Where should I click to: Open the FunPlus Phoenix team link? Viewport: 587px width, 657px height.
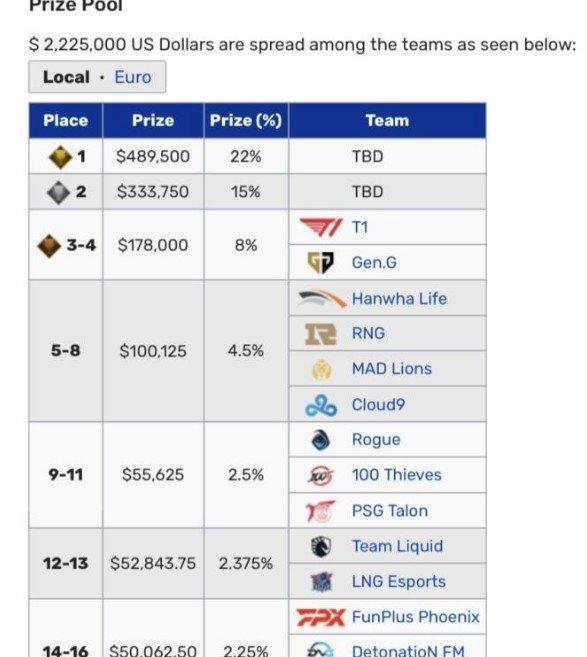point(416,617)
